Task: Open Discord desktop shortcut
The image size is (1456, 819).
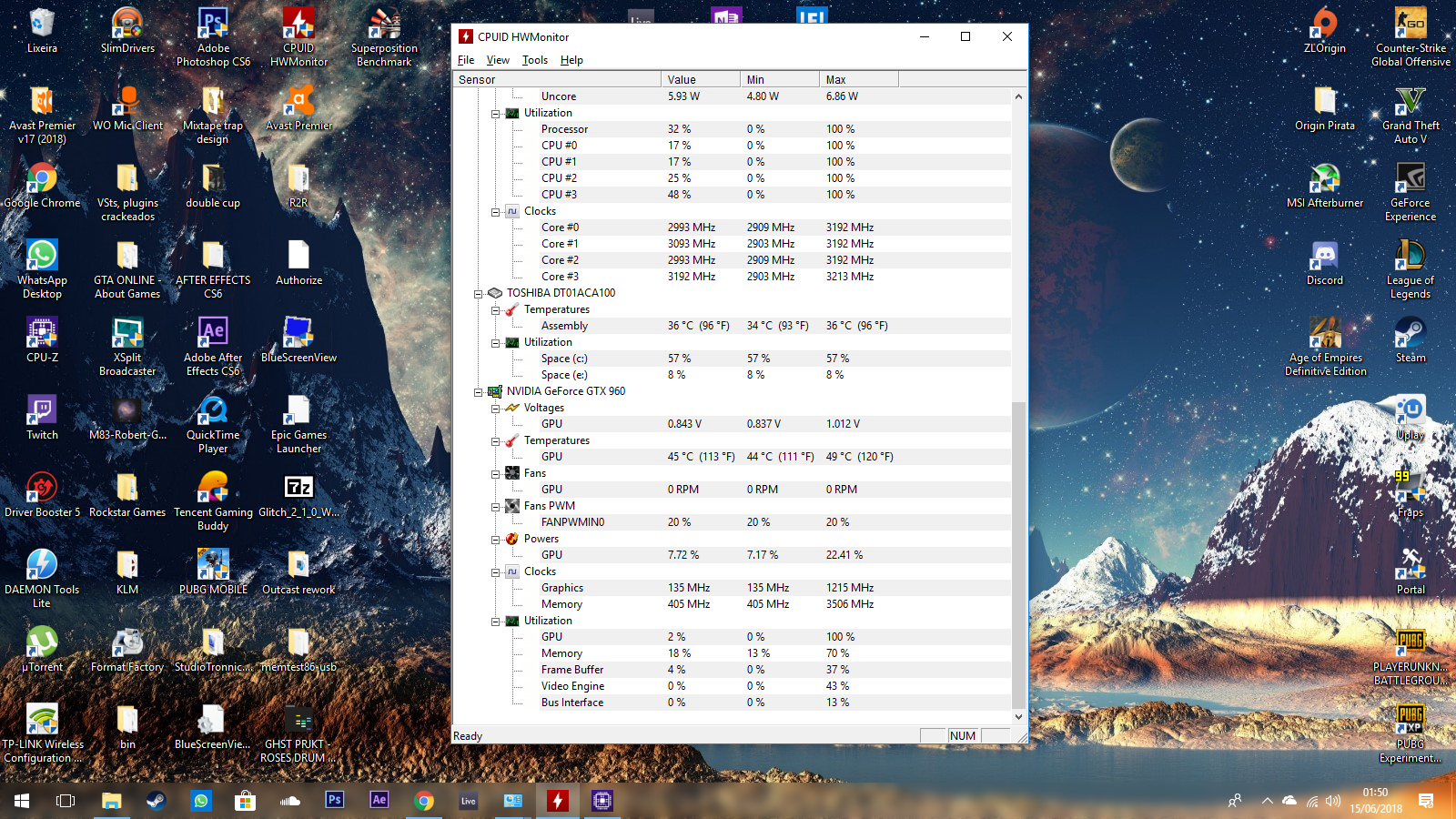Action: pyautogui.click(x=1325, y=262)
